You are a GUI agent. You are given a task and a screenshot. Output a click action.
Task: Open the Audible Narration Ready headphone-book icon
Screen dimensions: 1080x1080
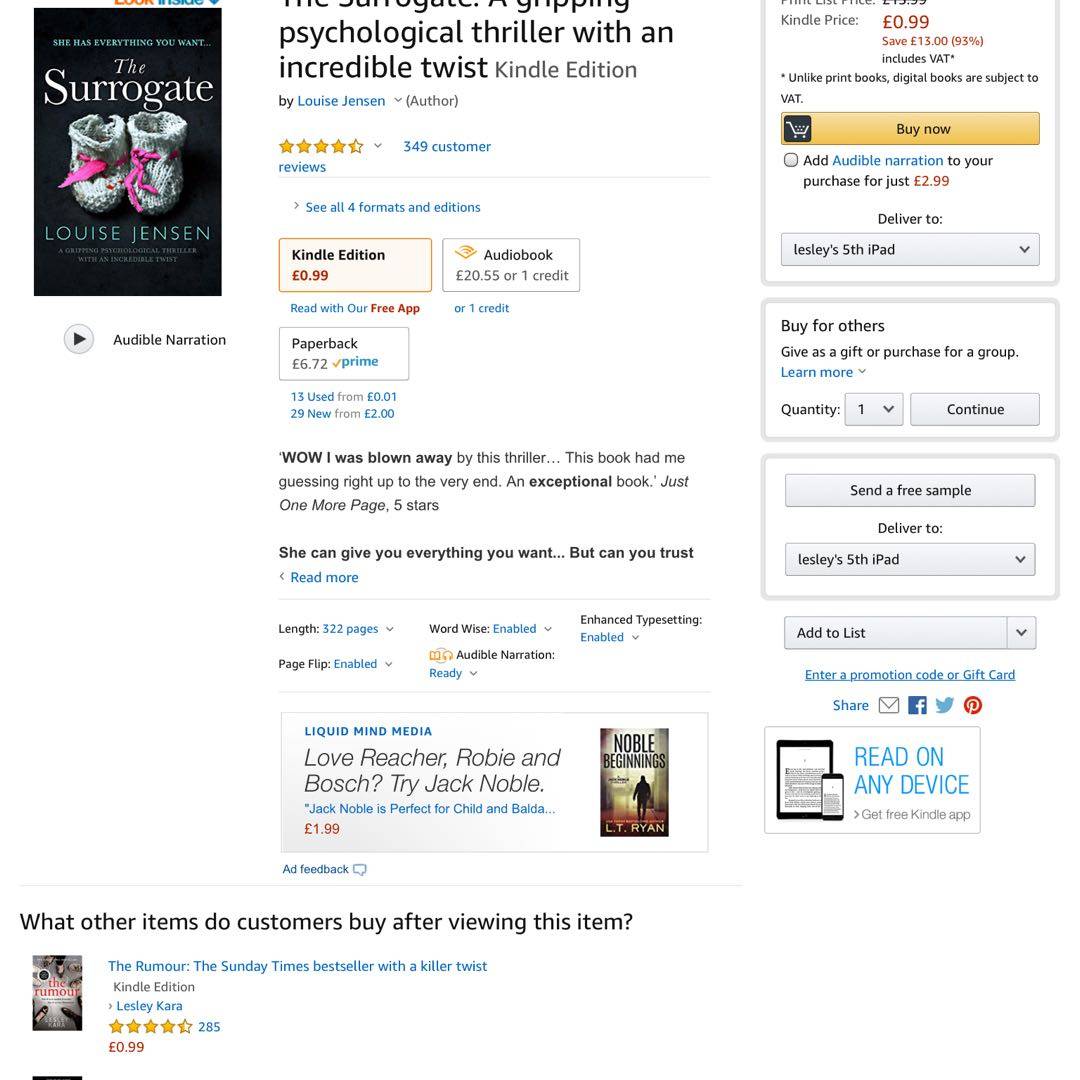(x=441, y=655)
